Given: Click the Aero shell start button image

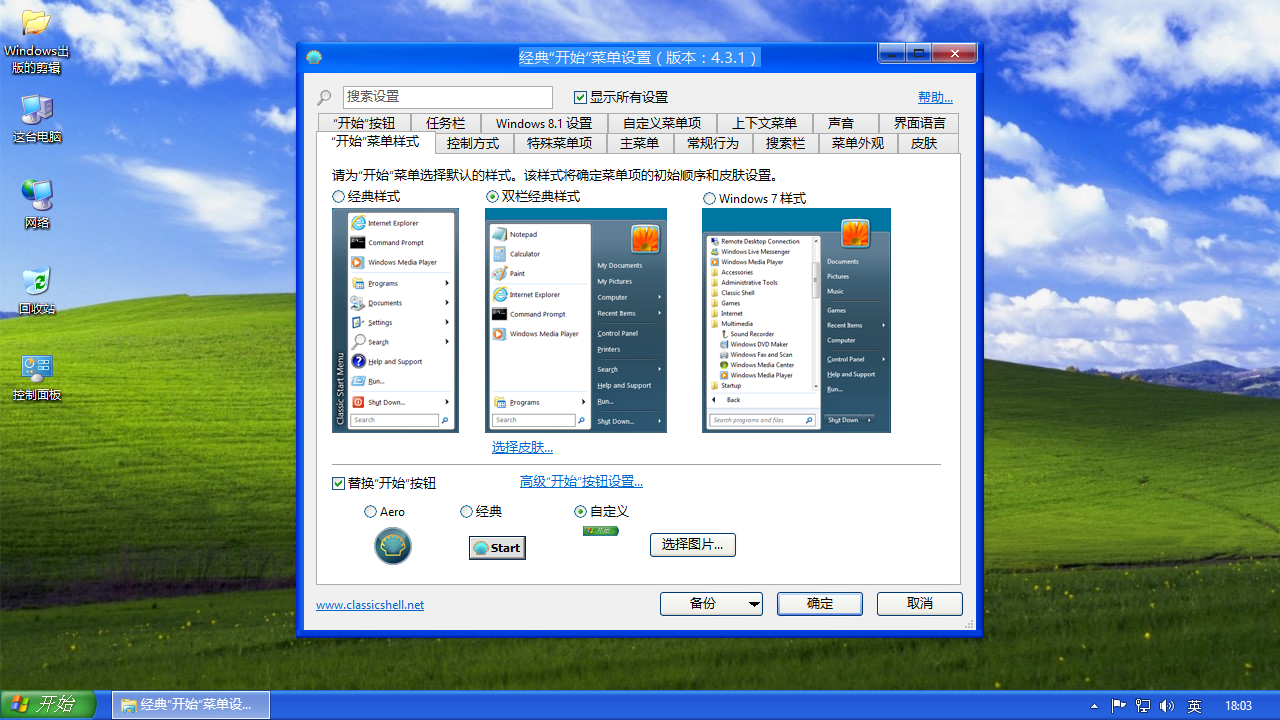Looking at the screenshot, I should 393,546.
